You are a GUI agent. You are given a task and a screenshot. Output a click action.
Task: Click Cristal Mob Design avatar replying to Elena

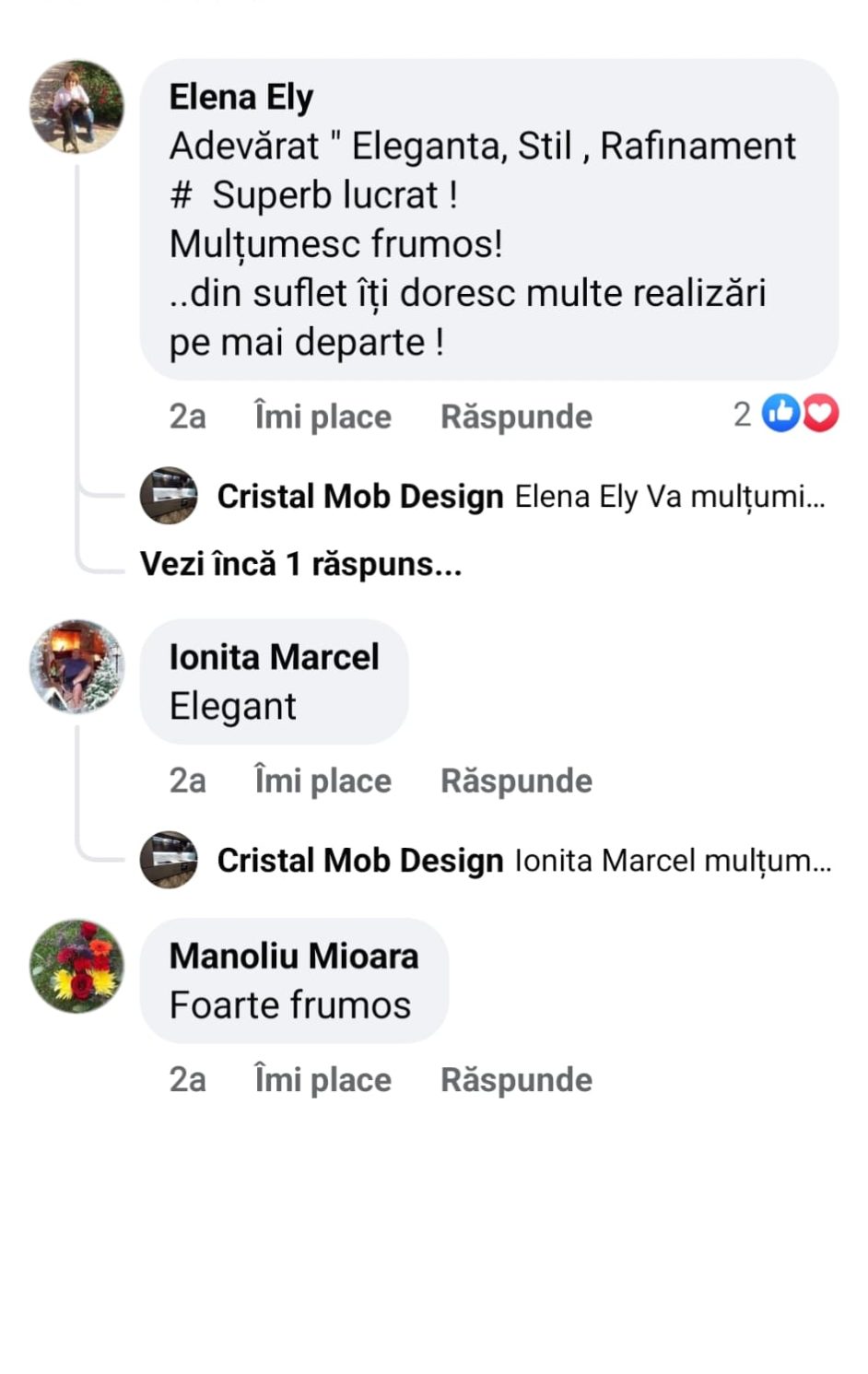[x=169, y=496]
